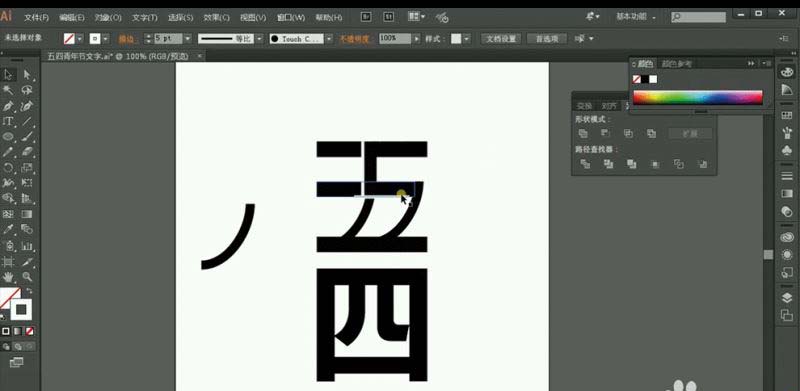Click Unite in shape modes row

[584, 133]
